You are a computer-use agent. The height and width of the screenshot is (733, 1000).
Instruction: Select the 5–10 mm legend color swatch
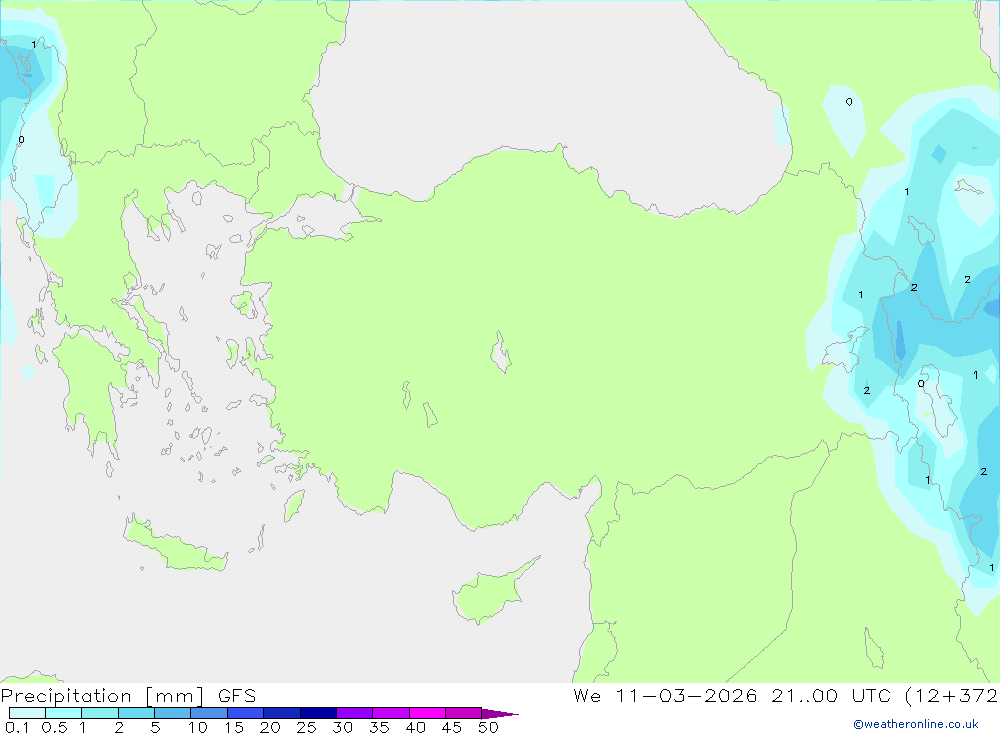click(173, 713)
